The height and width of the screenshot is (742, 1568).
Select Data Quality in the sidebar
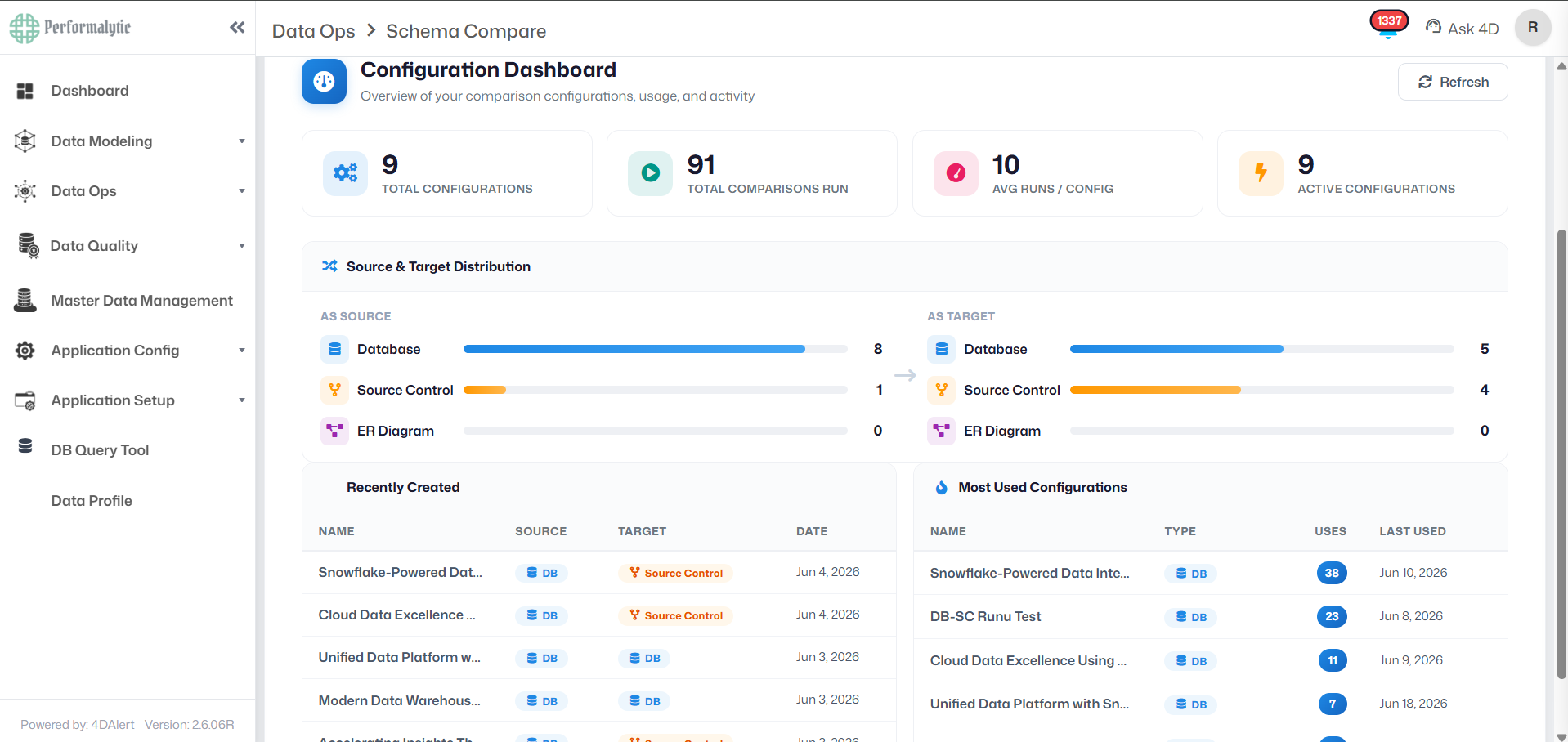[94, 246]
